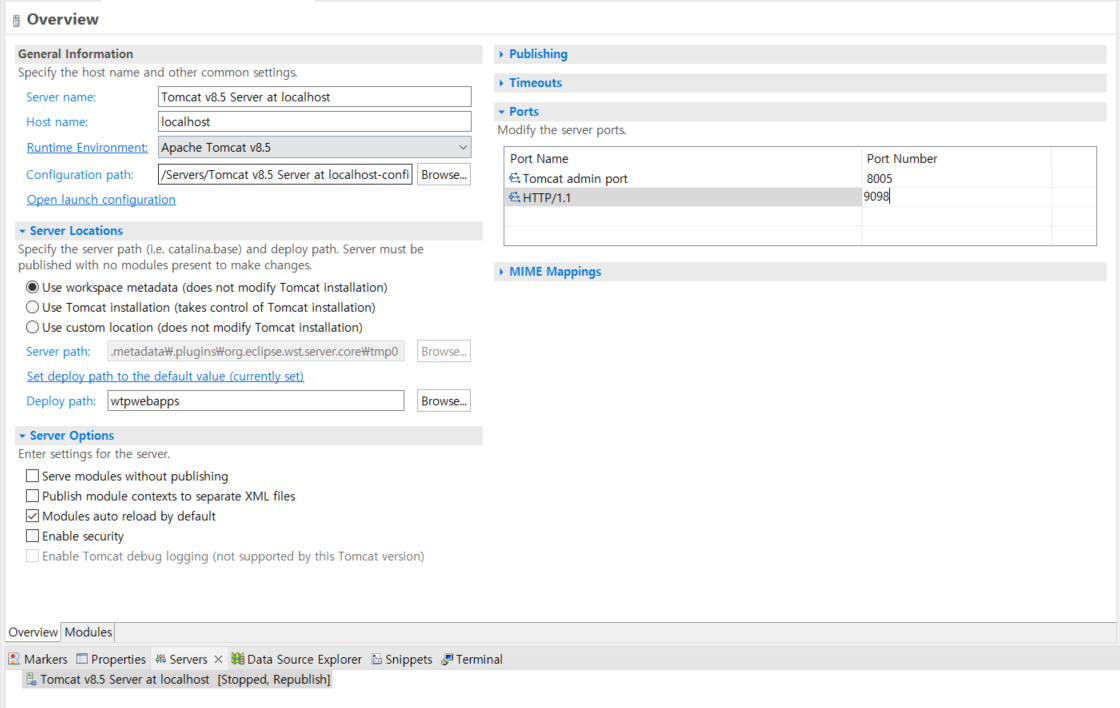Close the Servers view tab
The height and width of the screenshot is (708, 1120).
(x=219, y=659)
